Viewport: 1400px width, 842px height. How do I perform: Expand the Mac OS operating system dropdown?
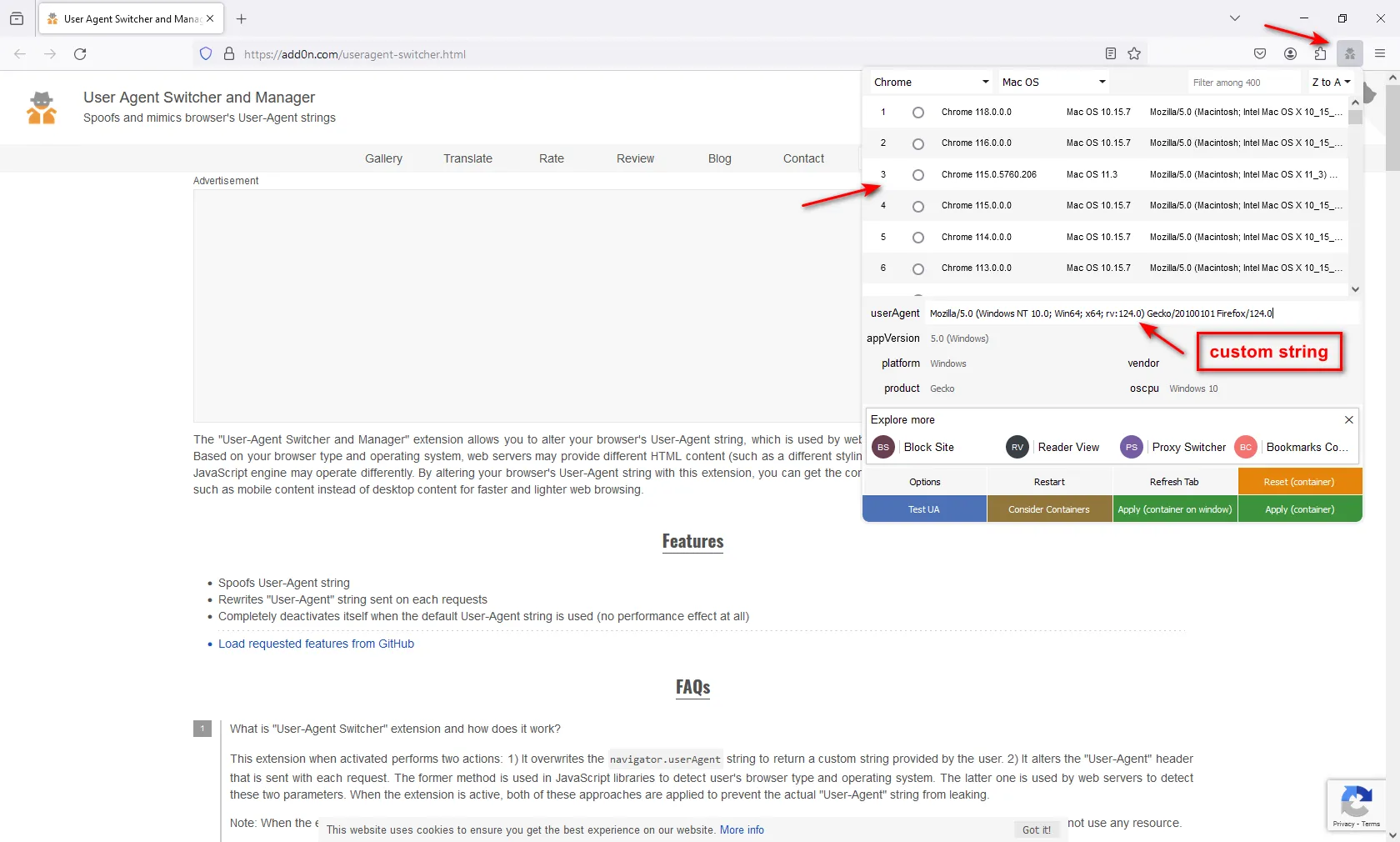(1053, 83)
